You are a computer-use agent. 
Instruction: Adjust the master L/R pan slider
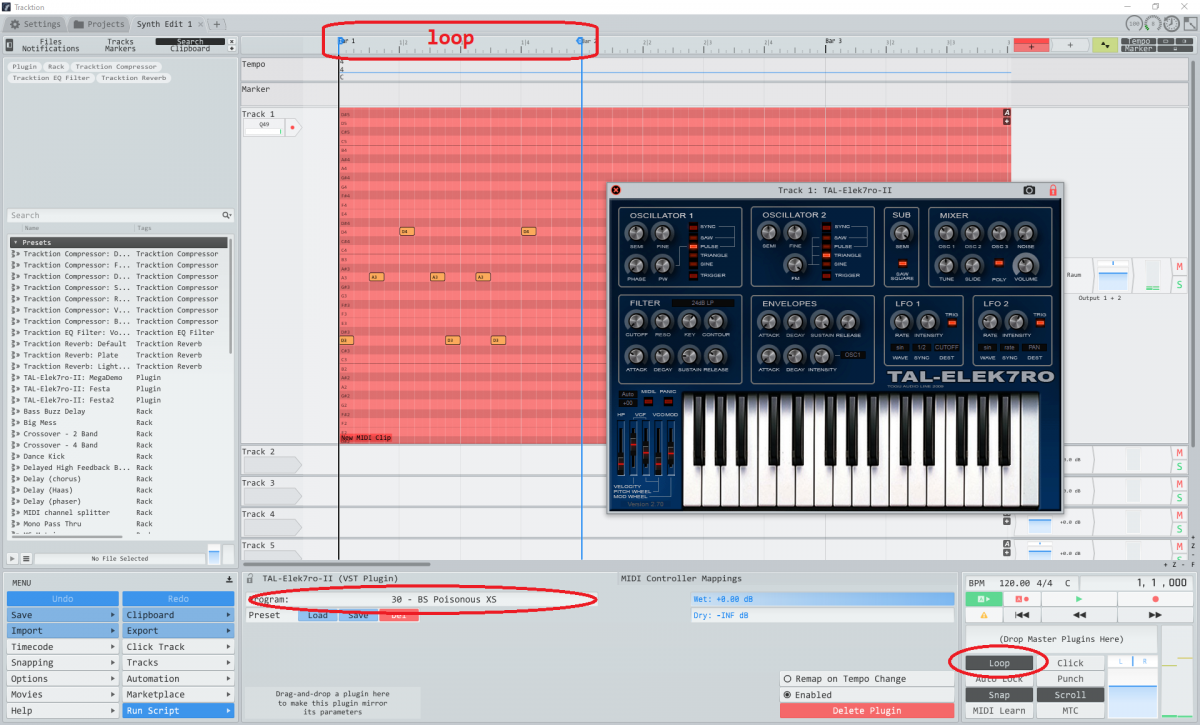(x=1133, y=662)
